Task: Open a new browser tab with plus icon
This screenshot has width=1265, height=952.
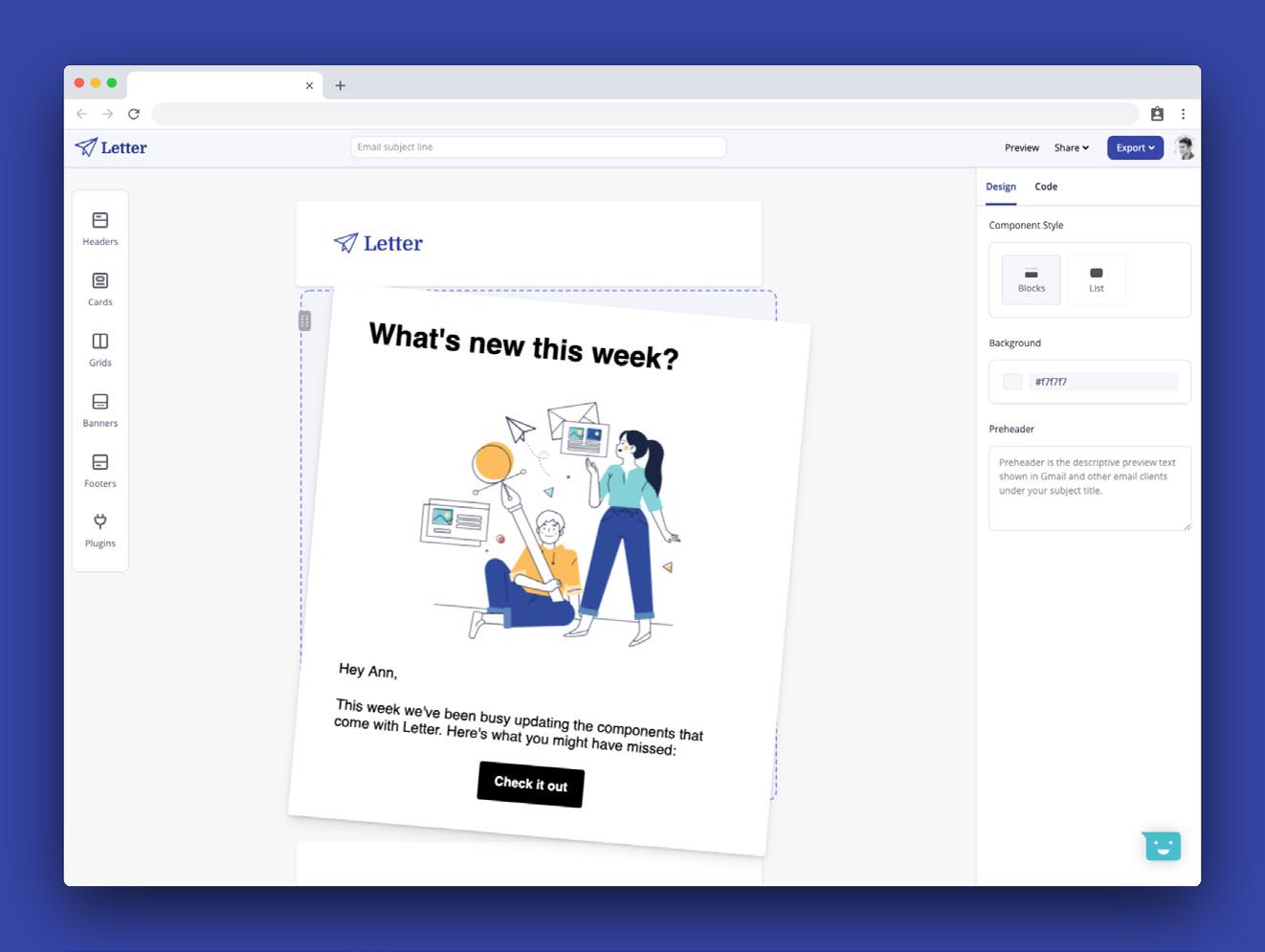Action: coord(340,85)
